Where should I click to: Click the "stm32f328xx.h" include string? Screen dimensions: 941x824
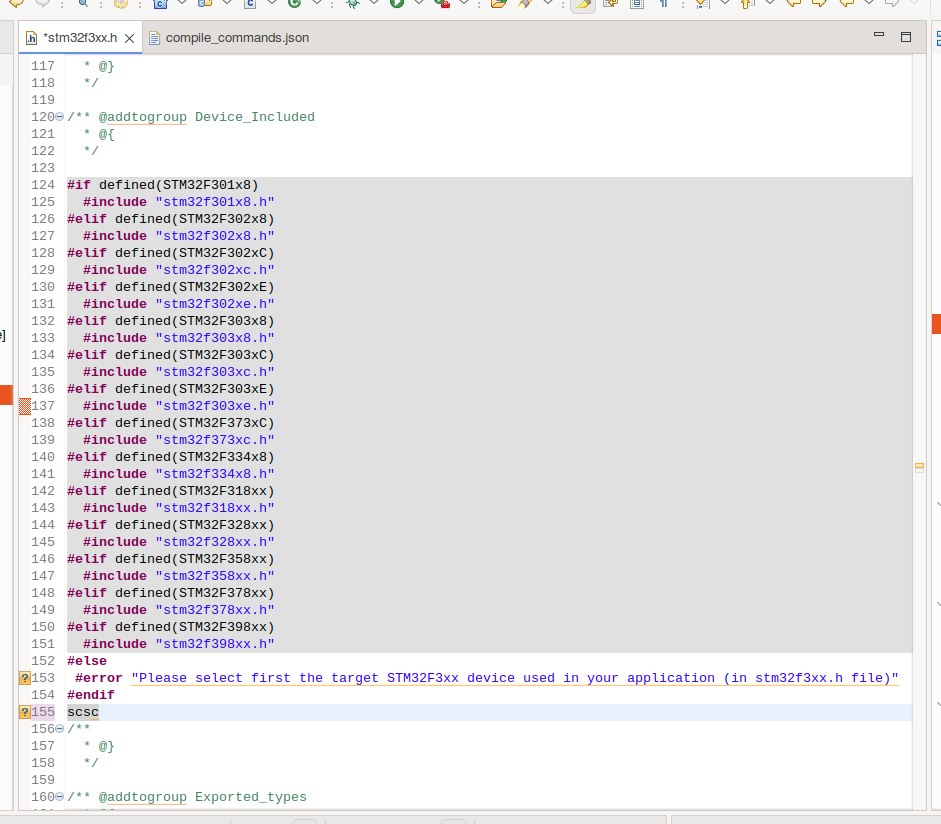(x=215, y=543)
